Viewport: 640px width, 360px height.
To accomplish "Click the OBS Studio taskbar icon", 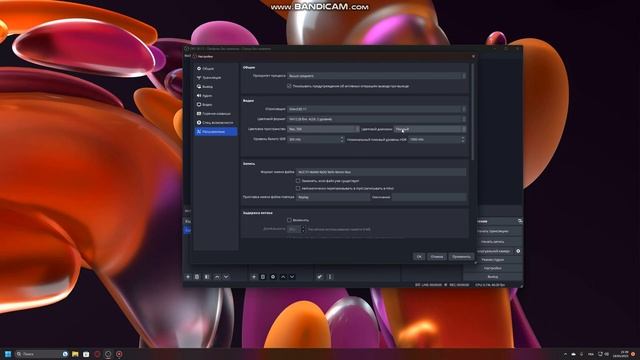I will pos(108,354).
